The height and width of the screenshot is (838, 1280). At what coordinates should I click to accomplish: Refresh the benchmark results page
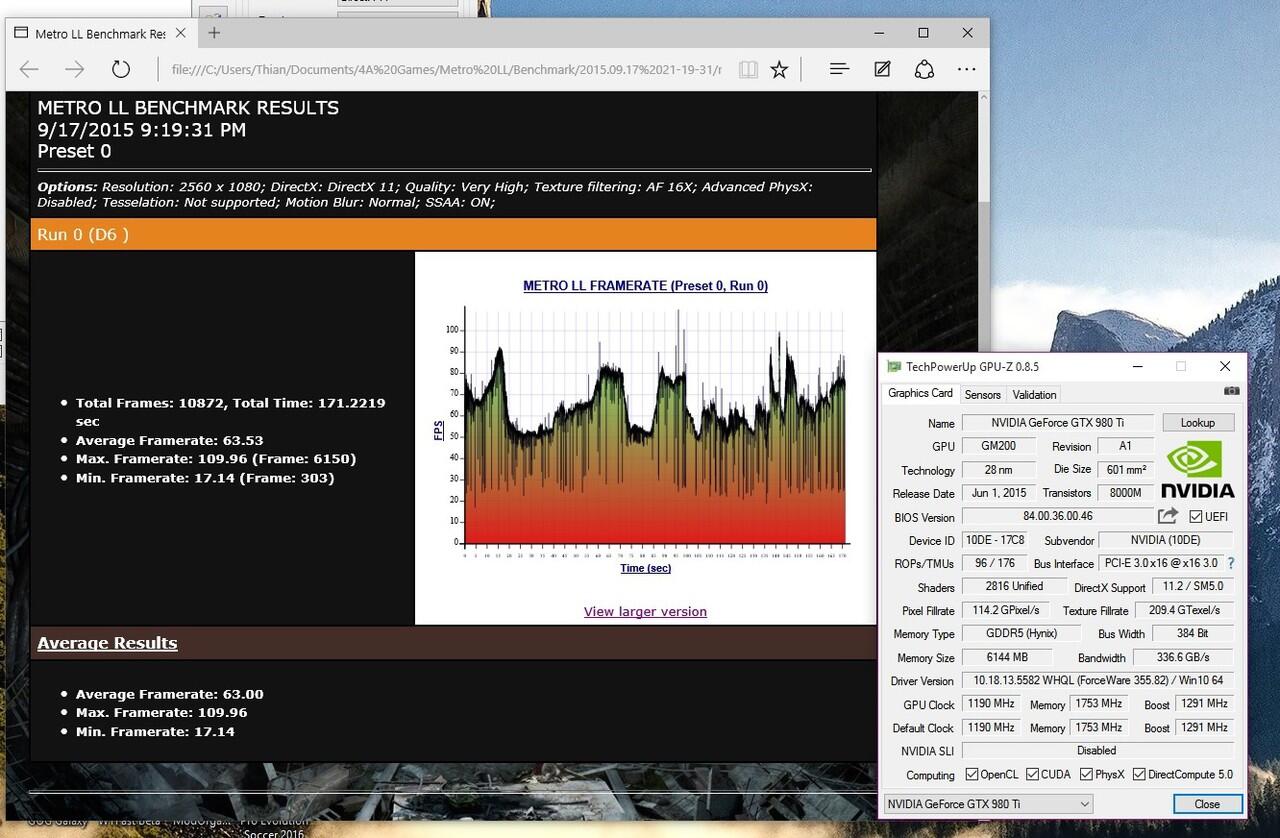tap(121, 69)
